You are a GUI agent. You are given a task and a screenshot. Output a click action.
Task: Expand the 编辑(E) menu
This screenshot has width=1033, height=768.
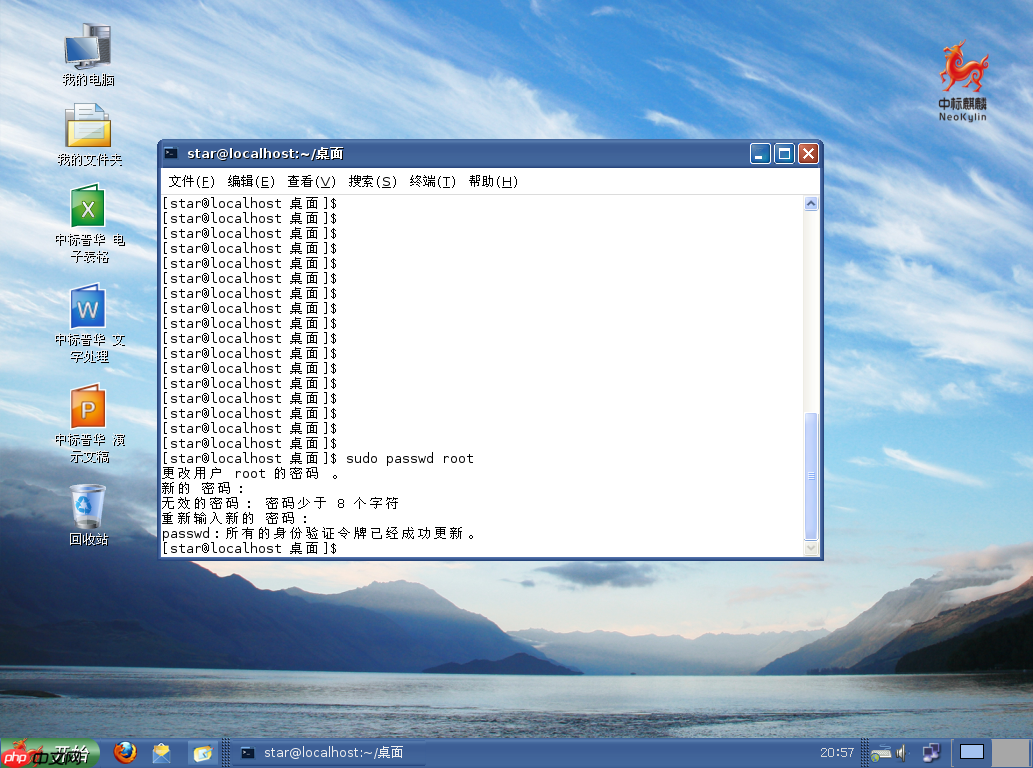pos(249,182)
